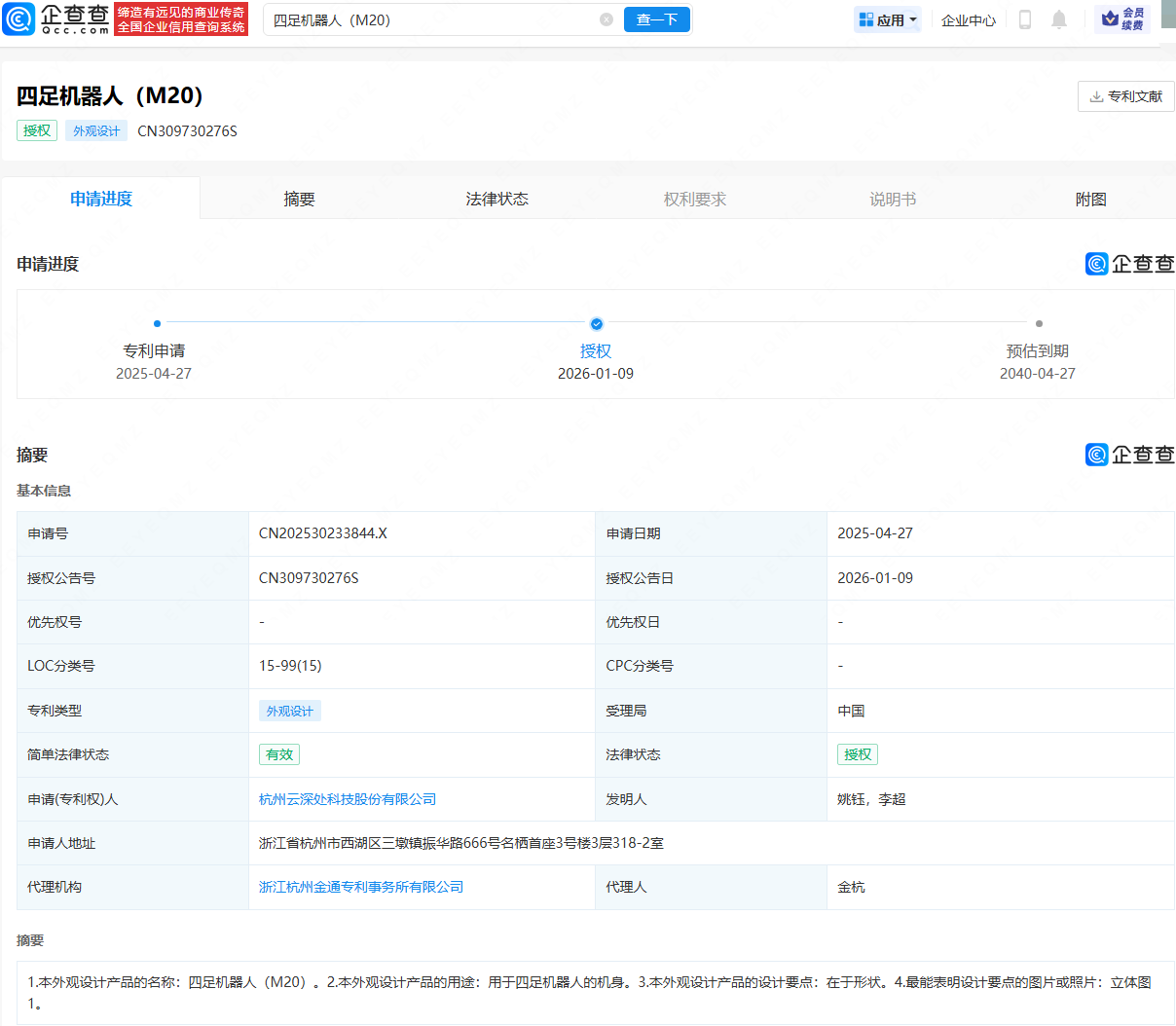
Task: Open 杭州云深处科技股份有限公司 company link
Action: [x=346, y=798]
